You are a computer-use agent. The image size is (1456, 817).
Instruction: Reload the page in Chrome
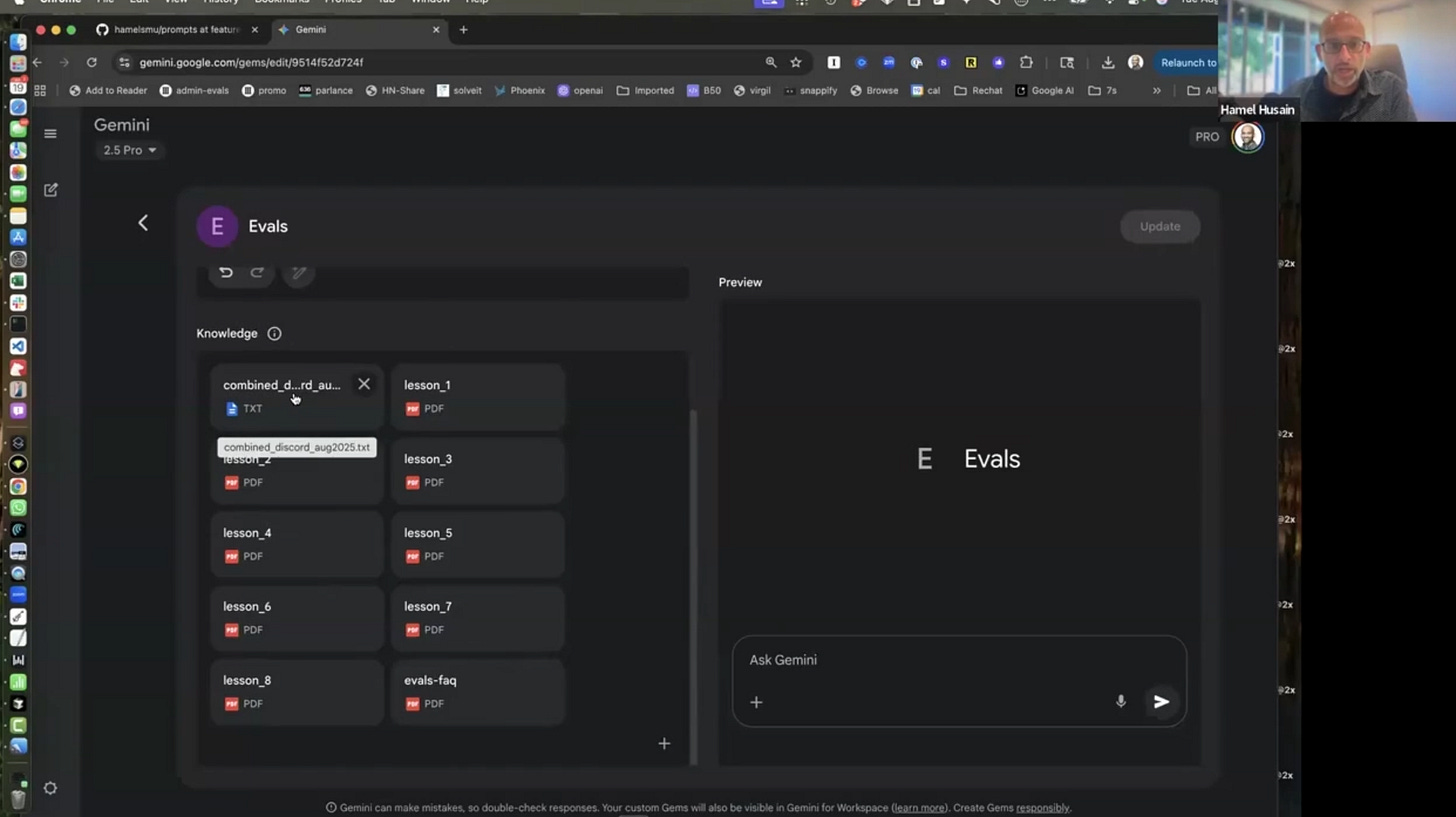[91, 62]
